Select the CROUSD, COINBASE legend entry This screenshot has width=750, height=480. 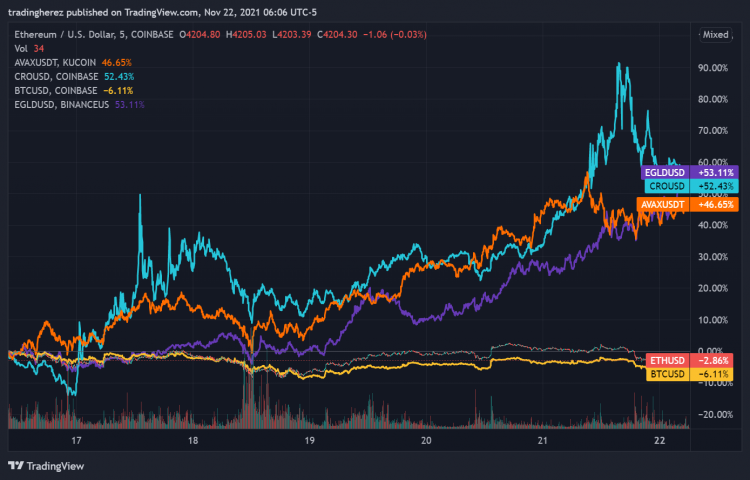55,76
